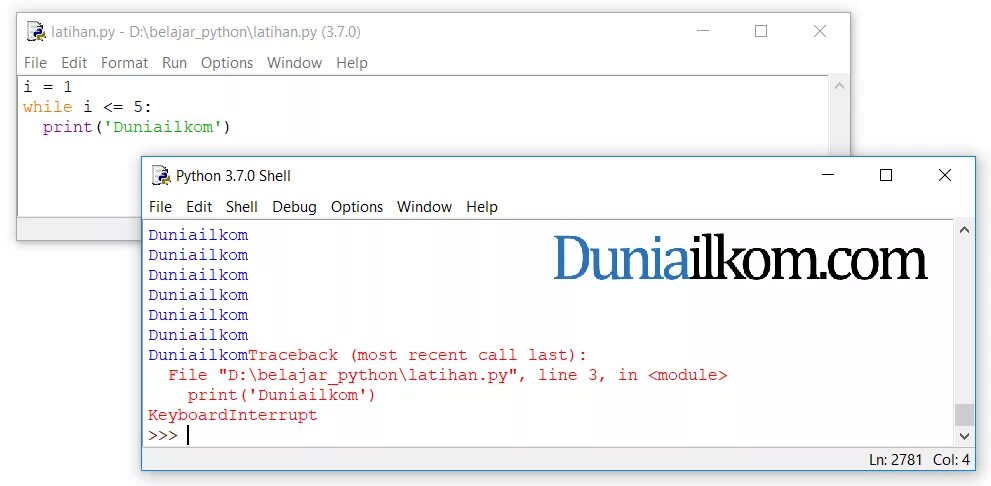Close the latihan.py editor window
Screen dimensions: 991x486
click(x=820, y=31)
